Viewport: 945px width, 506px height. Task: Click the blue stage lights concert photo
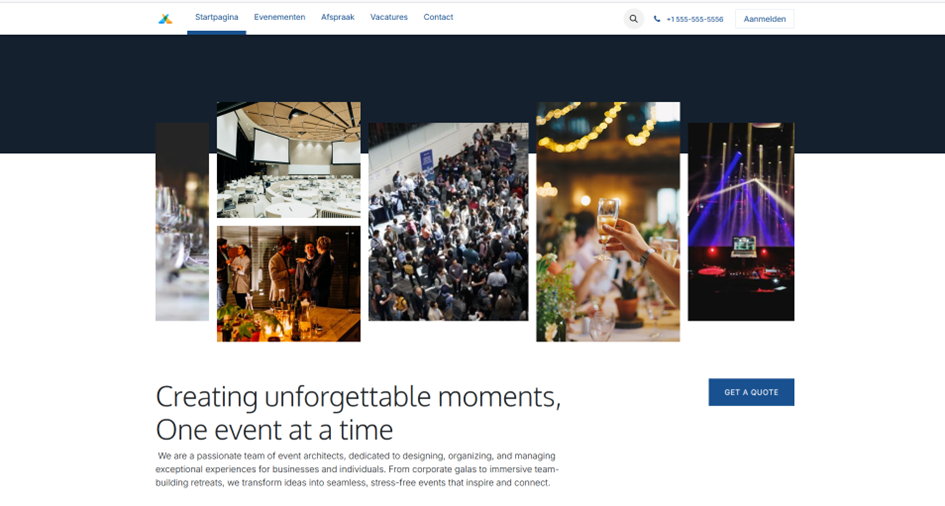pos(741,222)
